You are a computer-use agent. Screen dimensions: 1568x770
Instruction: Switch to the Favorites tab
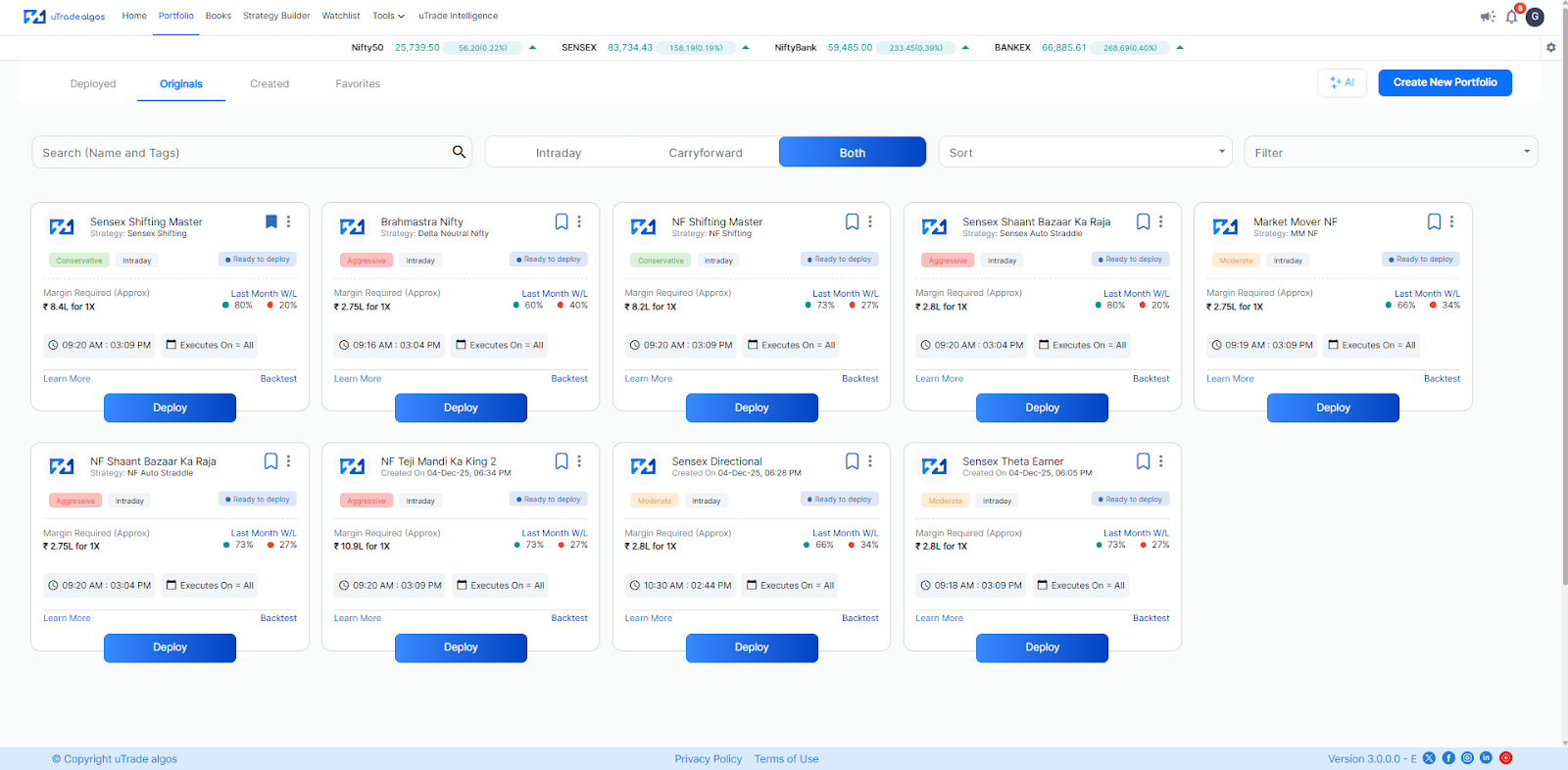358,84
